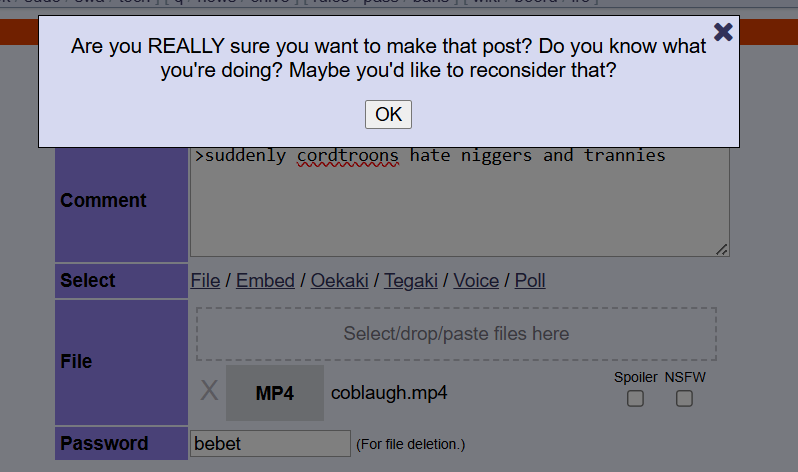
Task: Switch to the Embed option
Action: [265, 281]
